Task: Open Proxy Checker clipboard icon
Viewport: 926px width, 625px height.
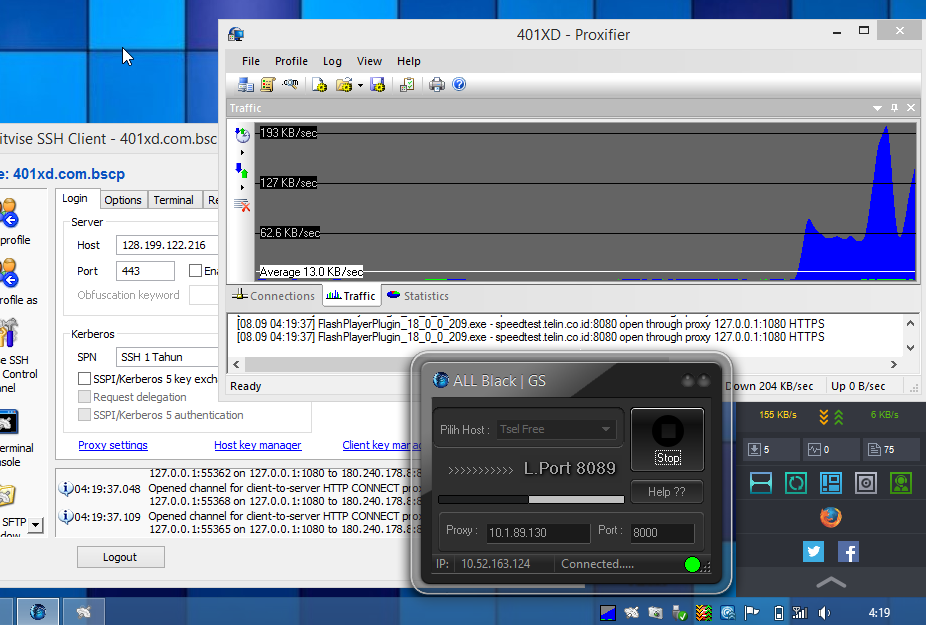Action: tap(407, 84)
